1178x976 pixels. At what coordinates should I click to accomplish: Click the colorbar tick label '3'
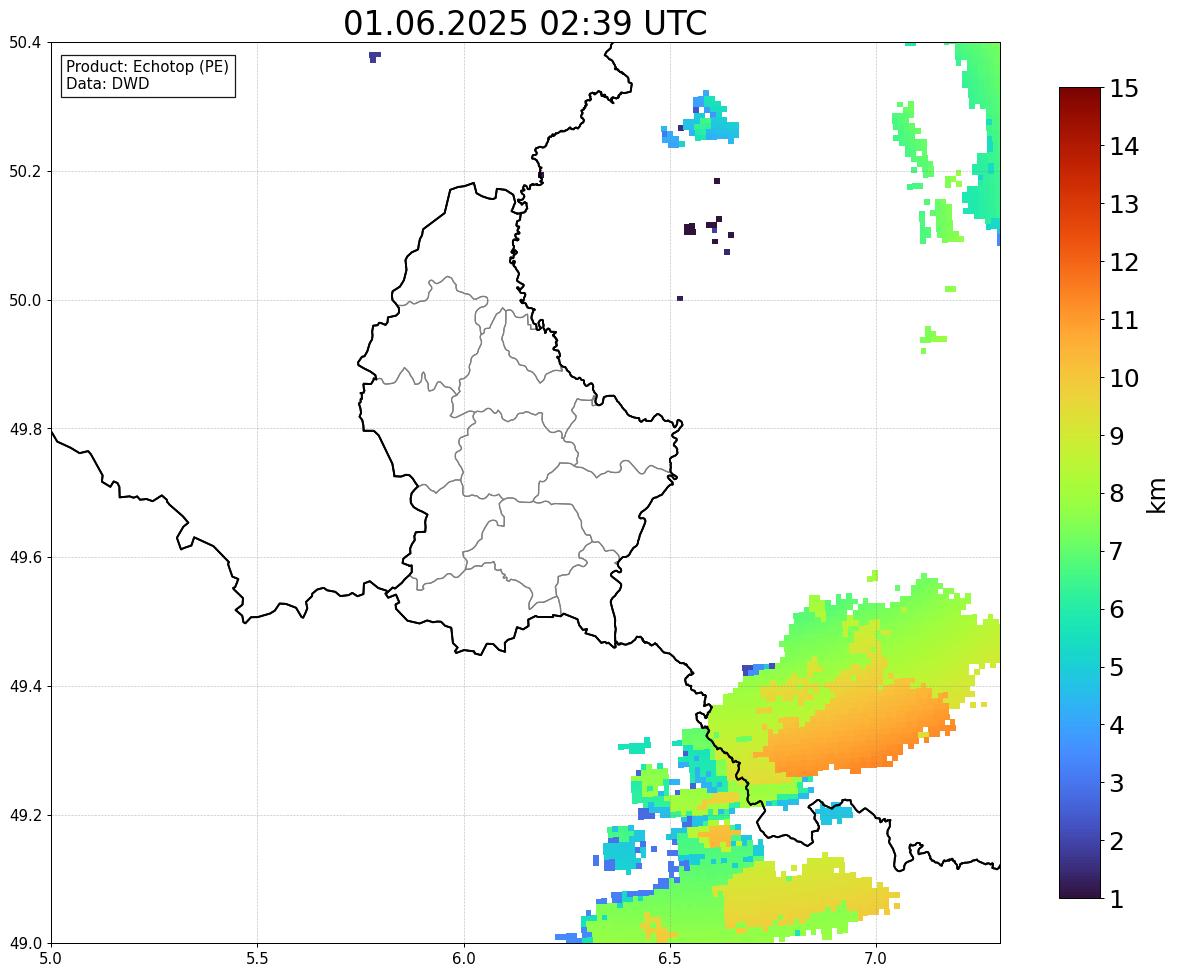pyautogui.click(x=1117, y=783)
